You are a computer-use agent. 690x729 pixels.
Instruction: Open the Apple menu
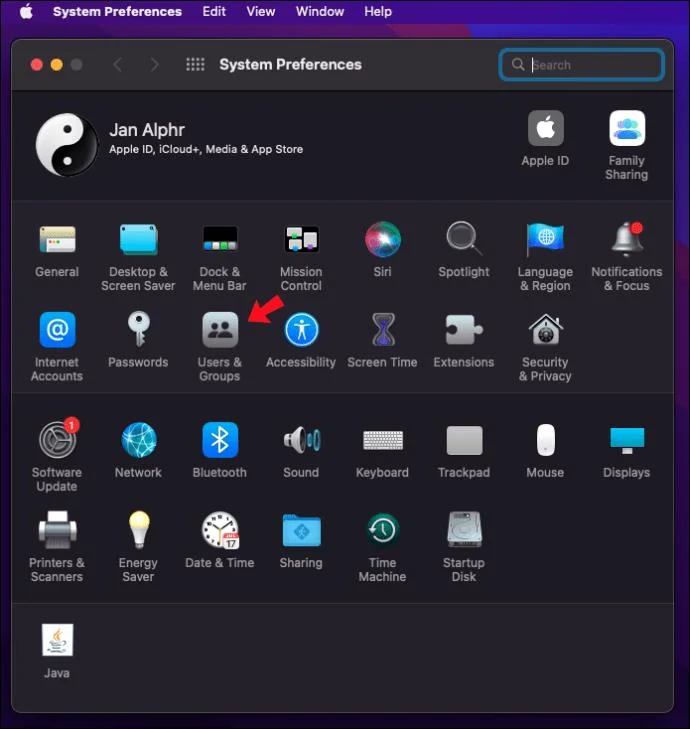point(26,11)
